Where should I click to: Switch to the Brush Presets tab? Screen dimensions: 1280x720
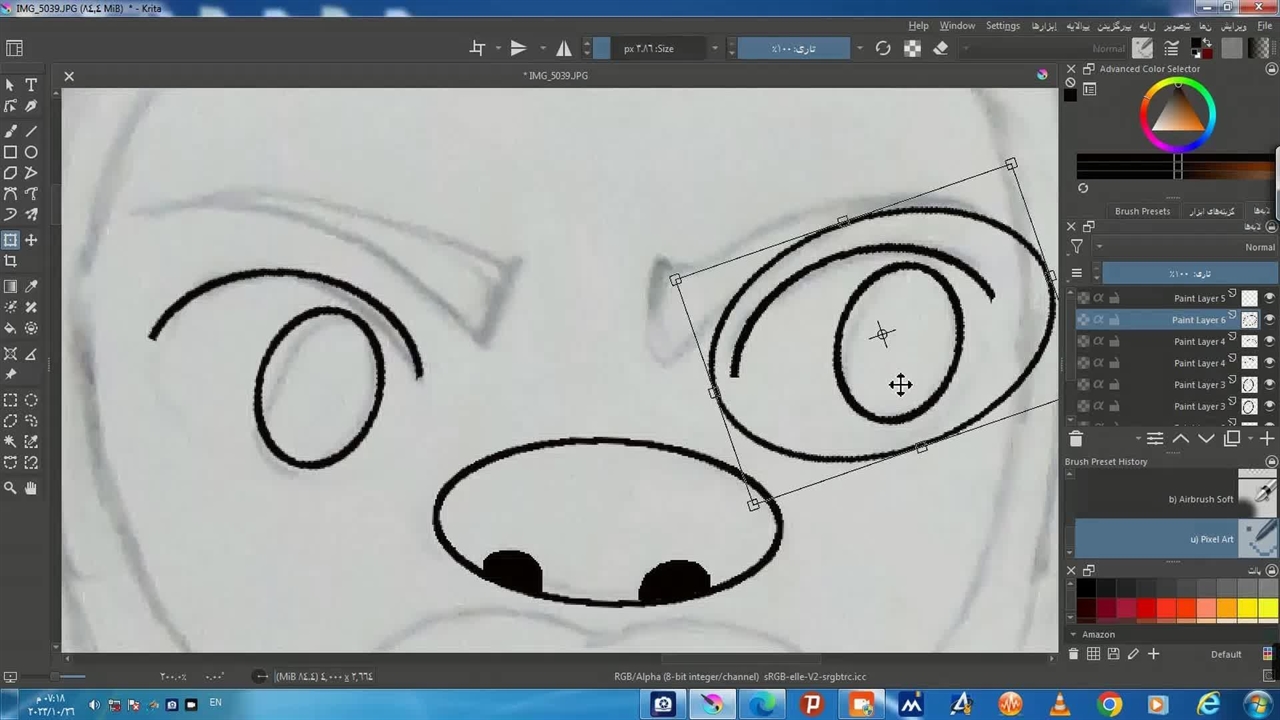(x=1142, y=211)
